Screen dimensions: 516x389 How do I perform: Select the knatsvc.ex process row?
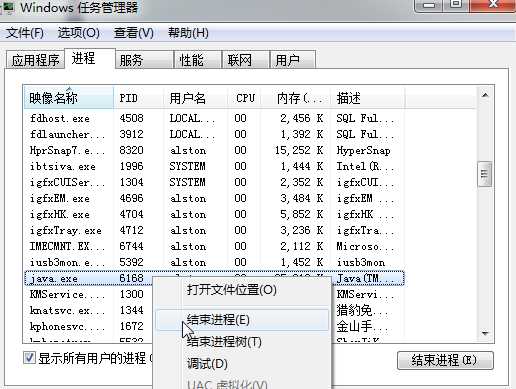tap(88, 310)
